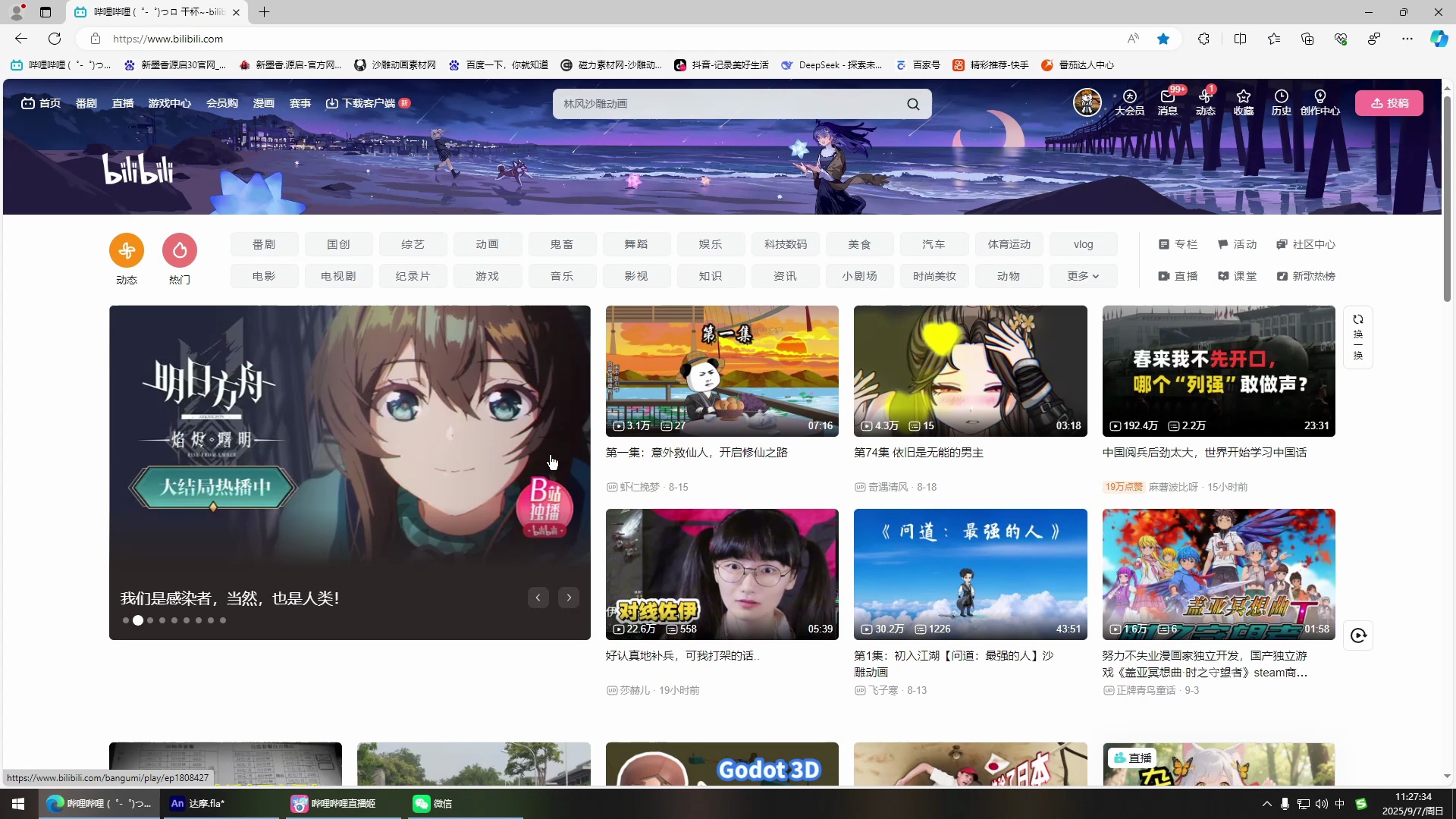Open 直播 in top navigation

[123, 103]
